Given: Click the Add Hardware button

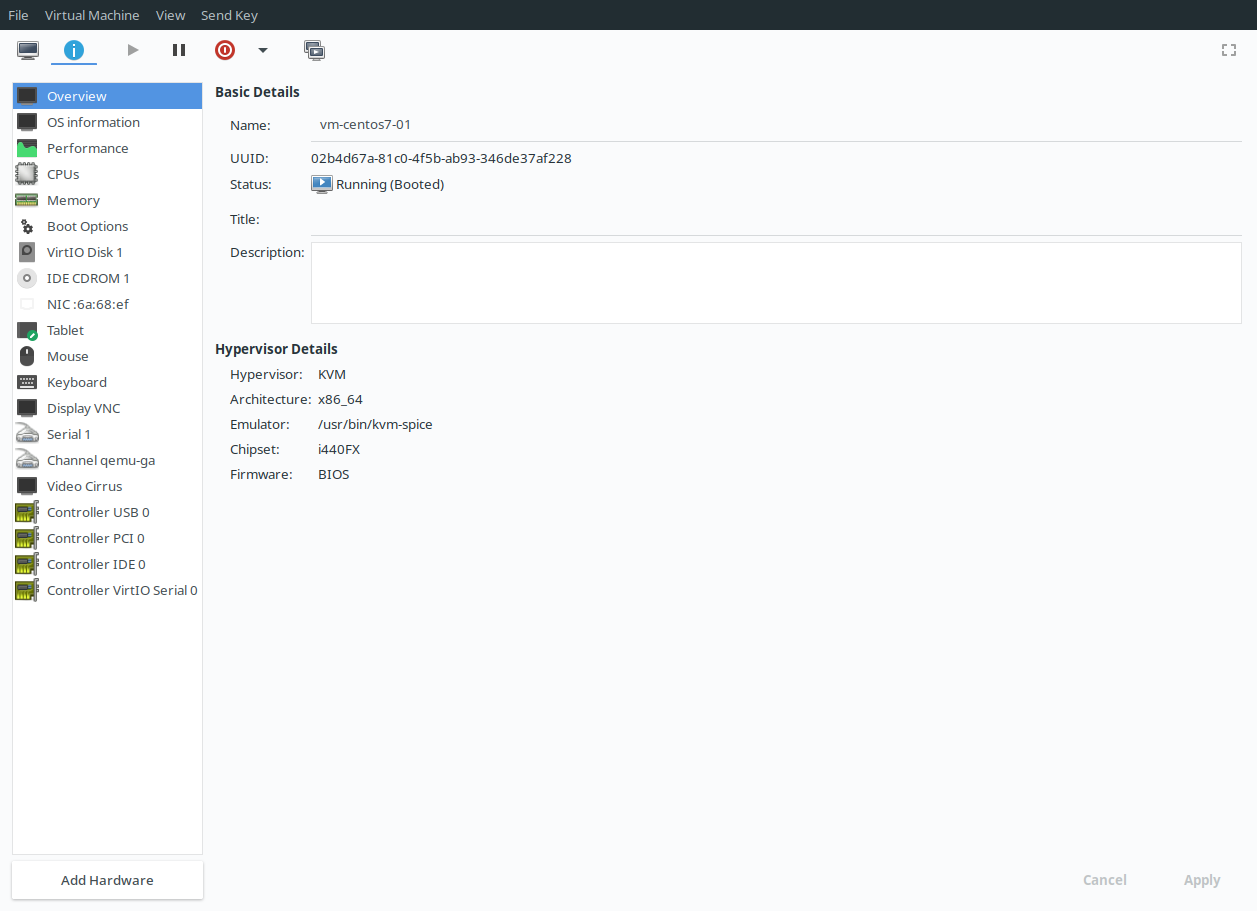Looking at the screenshot, I should coord(107,880).
